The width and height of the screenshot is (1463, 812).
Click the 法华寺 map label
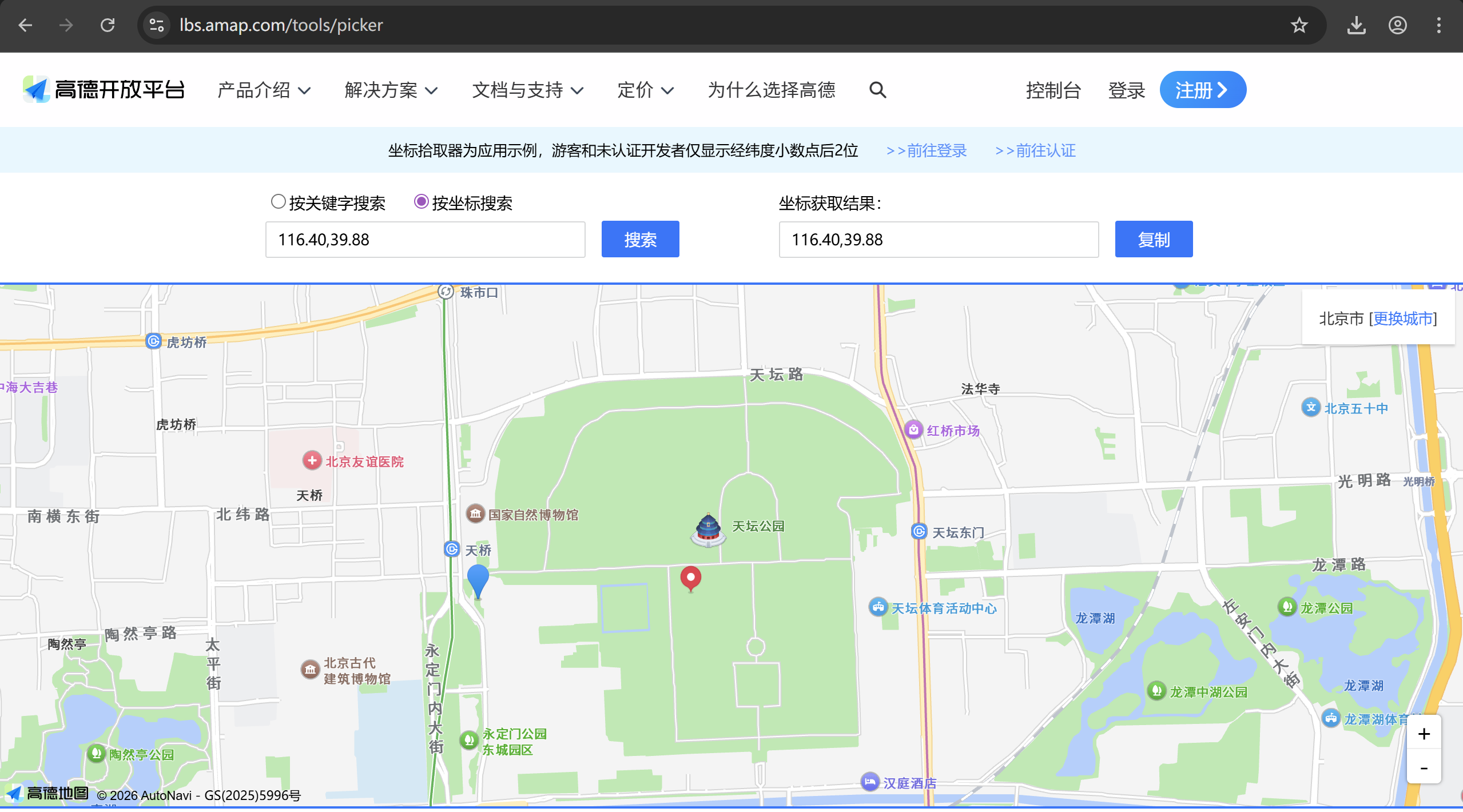tap(980, 389)
